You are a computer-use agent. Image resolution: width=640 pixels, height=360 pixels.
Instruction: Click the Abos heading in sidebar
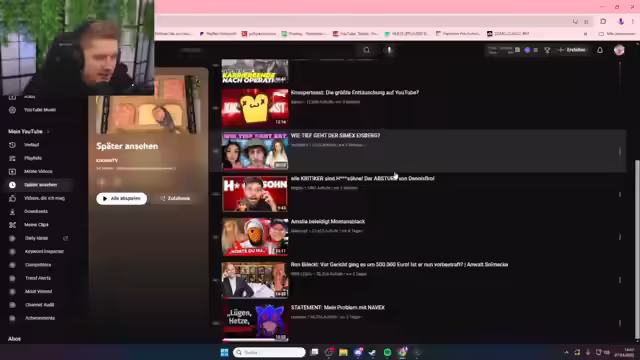coord(14,339)
